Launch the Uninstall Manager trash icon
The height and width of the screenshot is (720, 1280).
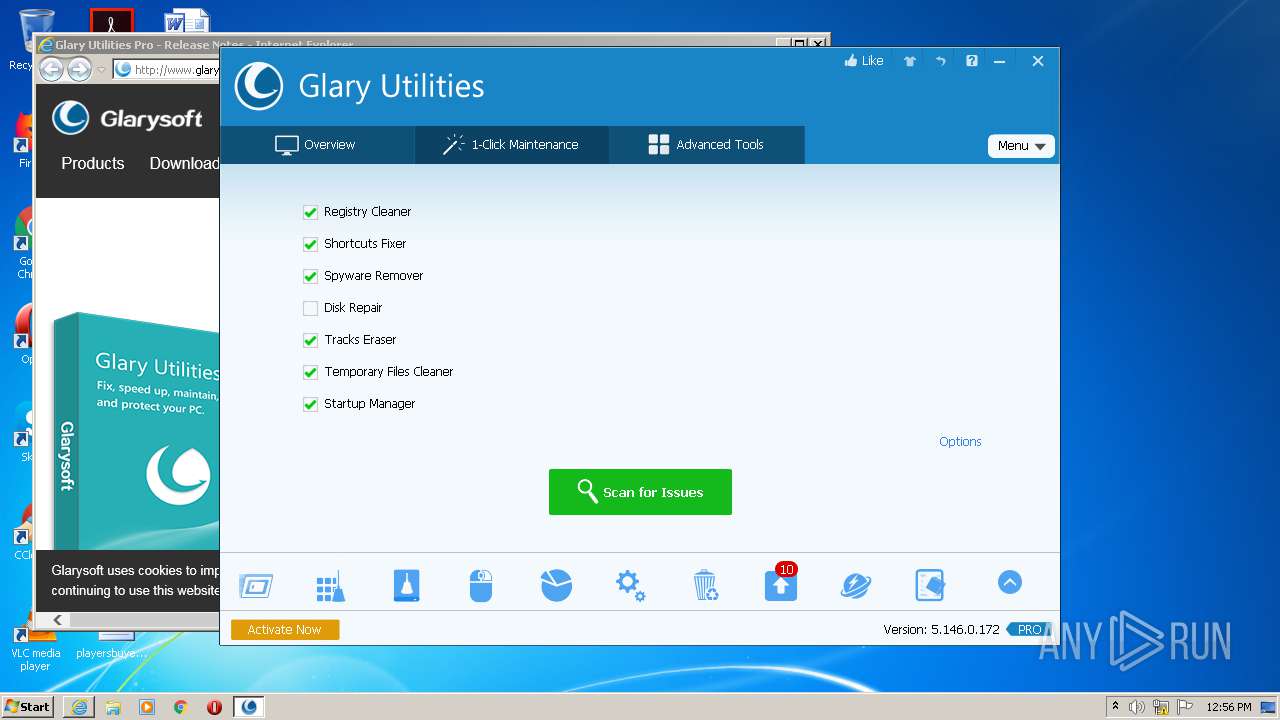pyautogui.click(x=706, y=585)
